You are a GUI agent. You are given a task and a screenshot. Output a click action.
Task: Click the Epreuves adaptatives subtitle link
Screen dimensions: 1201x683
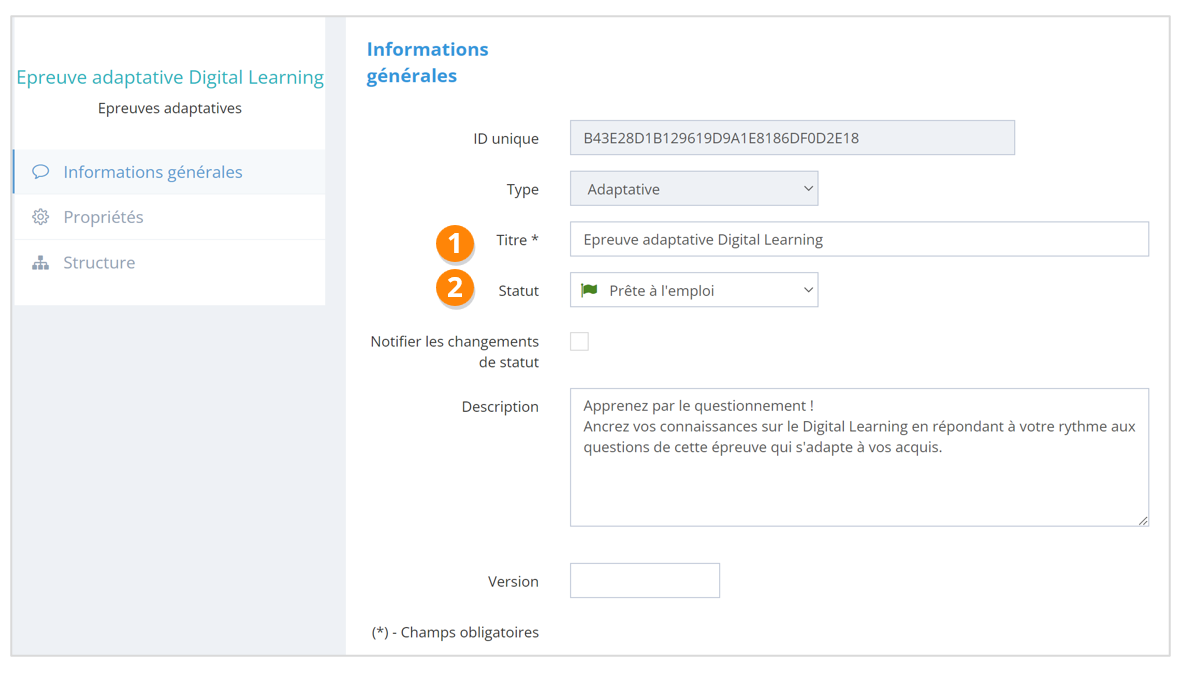[170, 108]
